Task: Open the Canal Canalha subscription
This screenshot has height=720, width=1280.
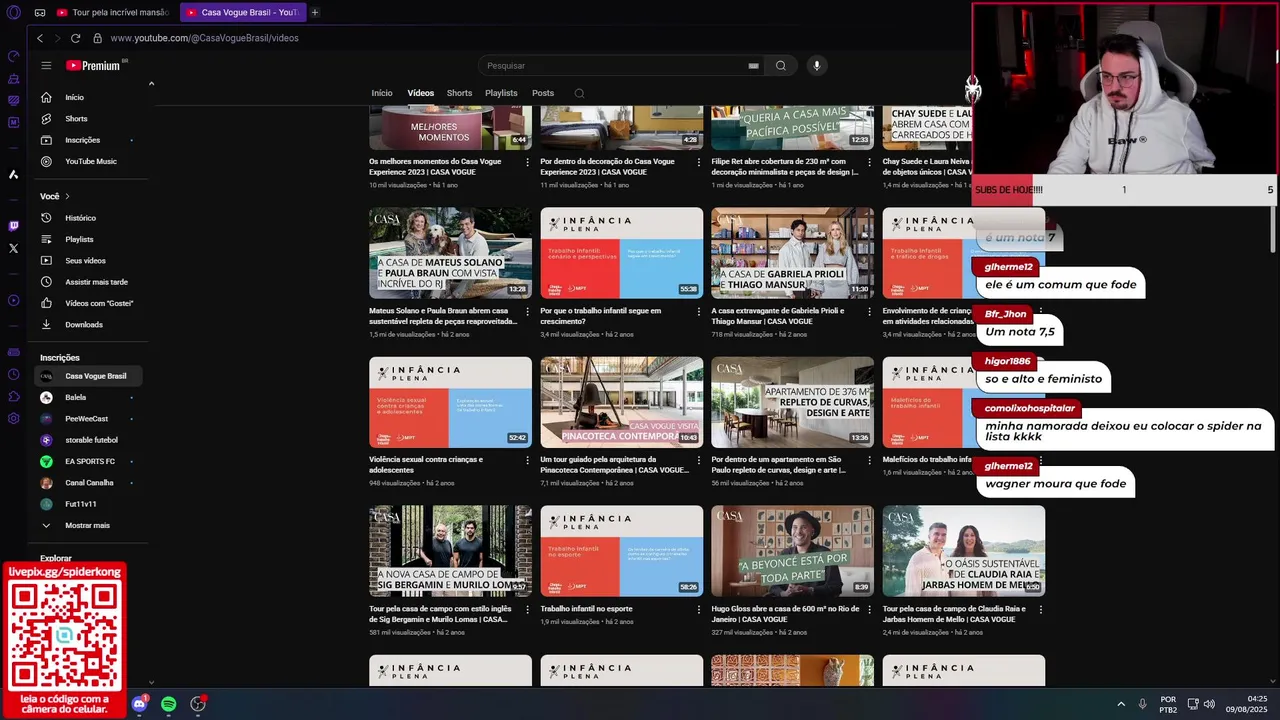Action: coord(88,483)
